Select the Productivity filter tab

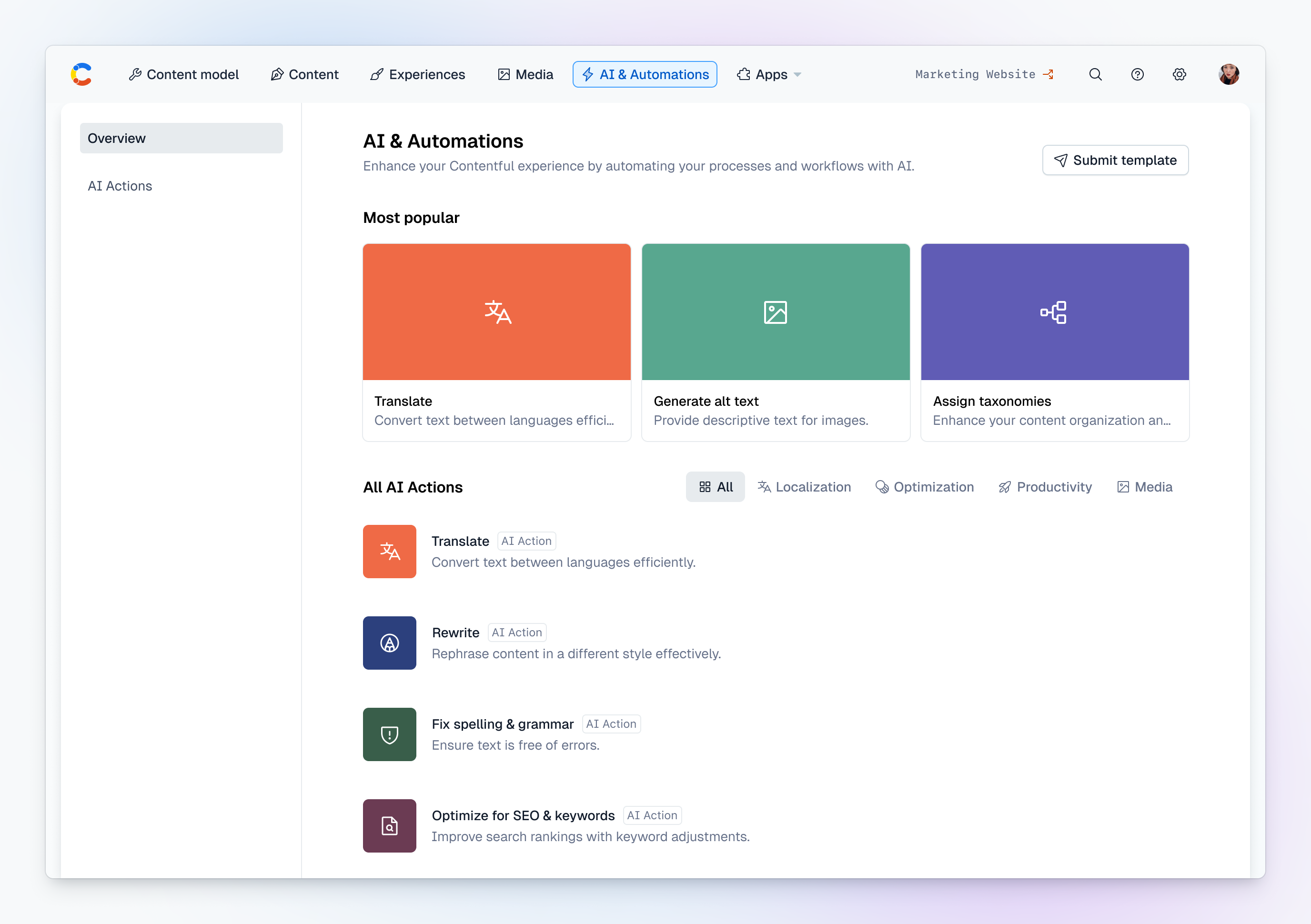point(1045,487)
